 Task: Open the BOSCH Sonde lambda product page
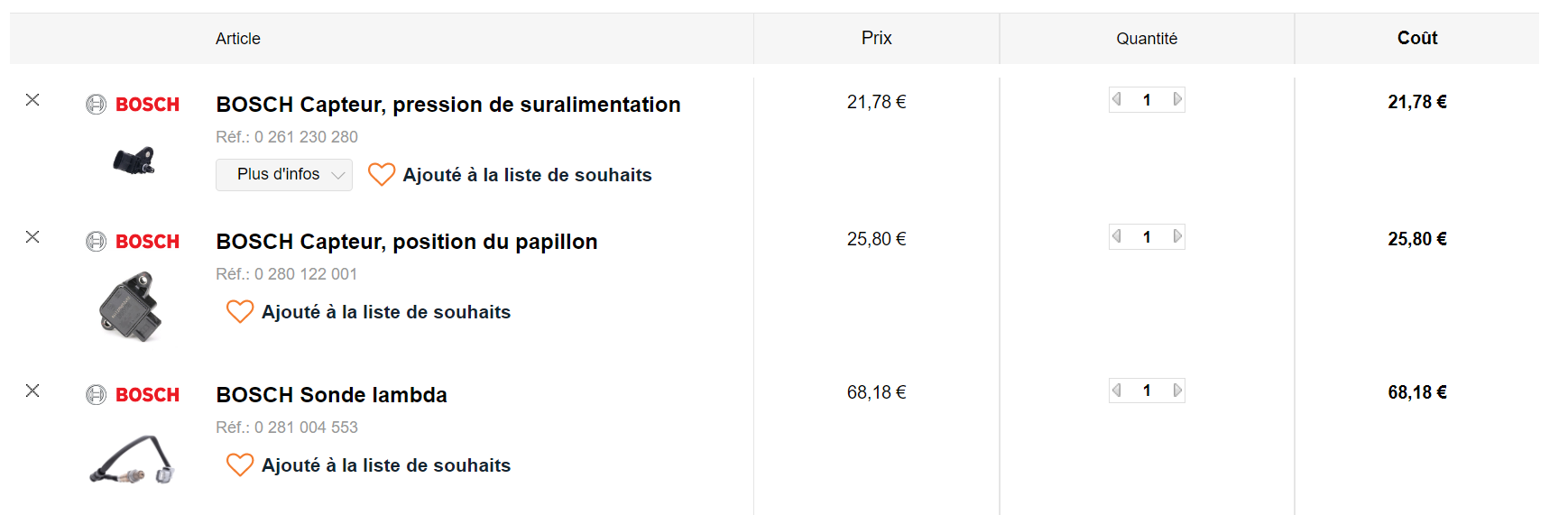pos(331,395)
